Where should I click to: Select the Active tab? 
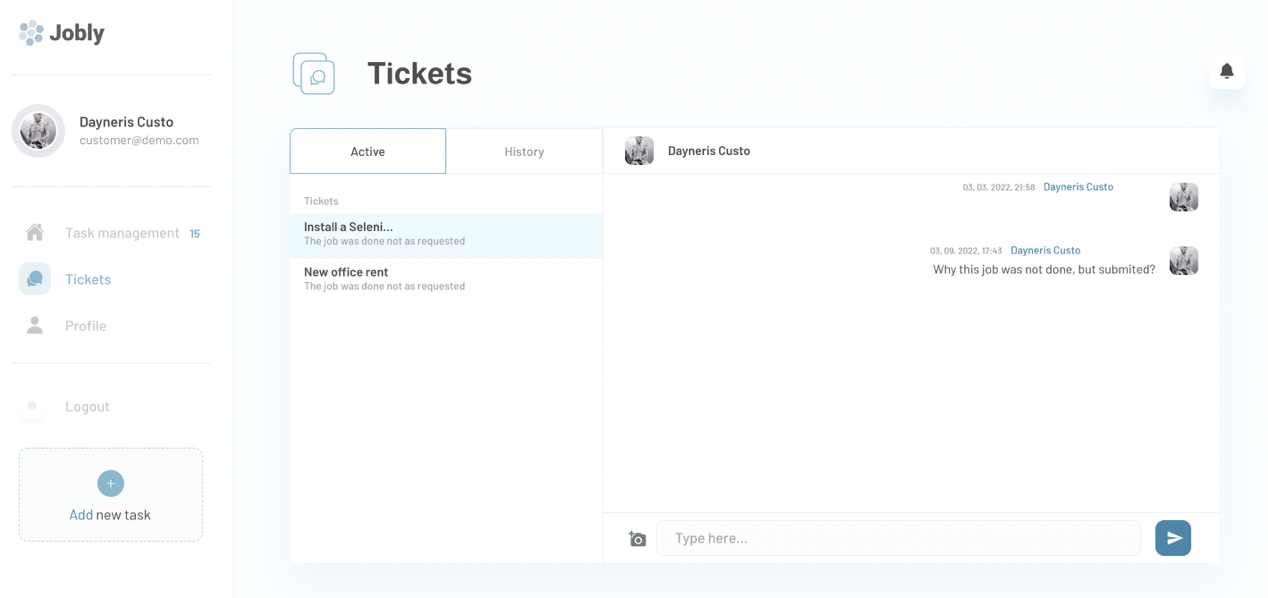pyautogui.click(x=368, y=151)
